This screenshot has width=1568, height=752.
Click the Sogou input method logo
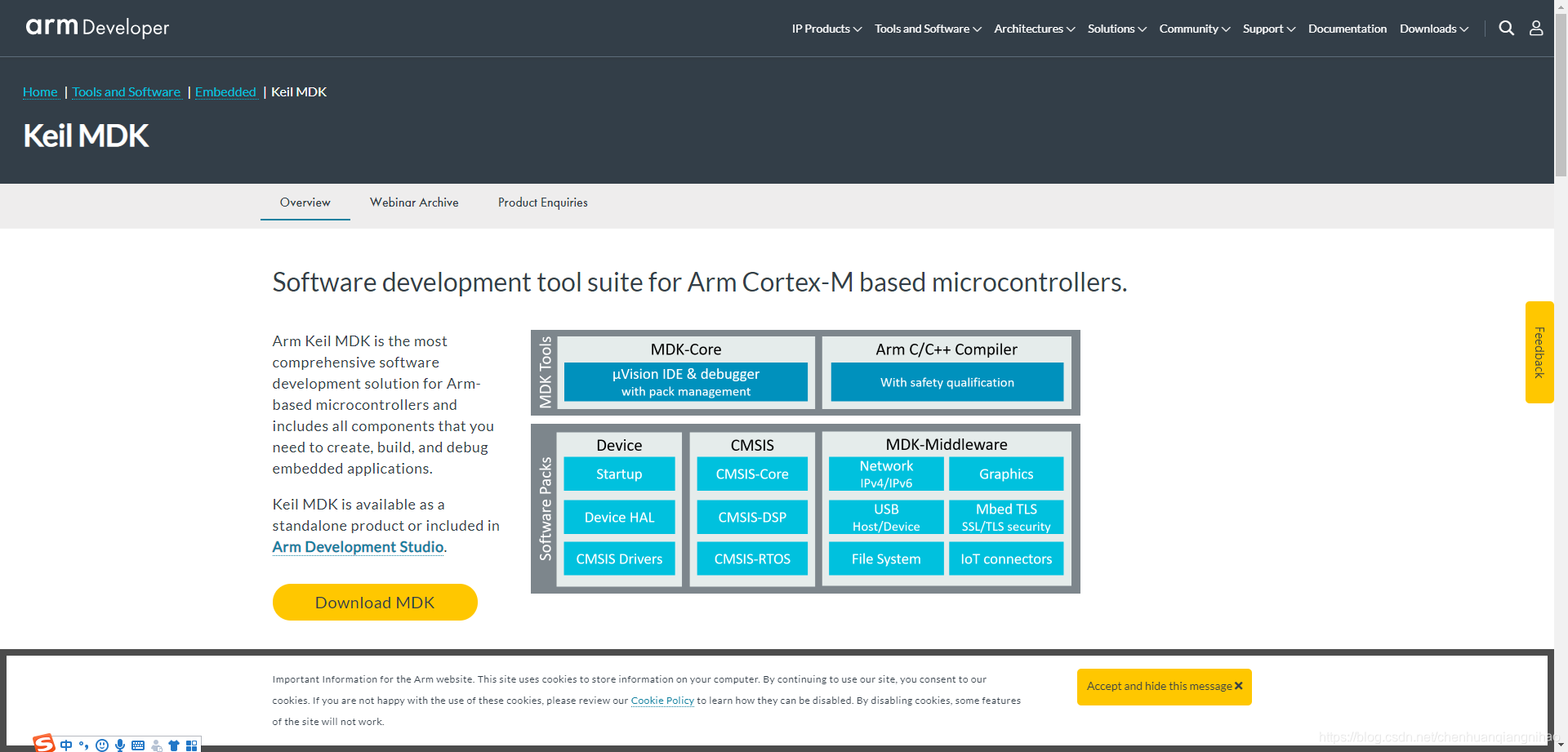click(x=44, y=744)
